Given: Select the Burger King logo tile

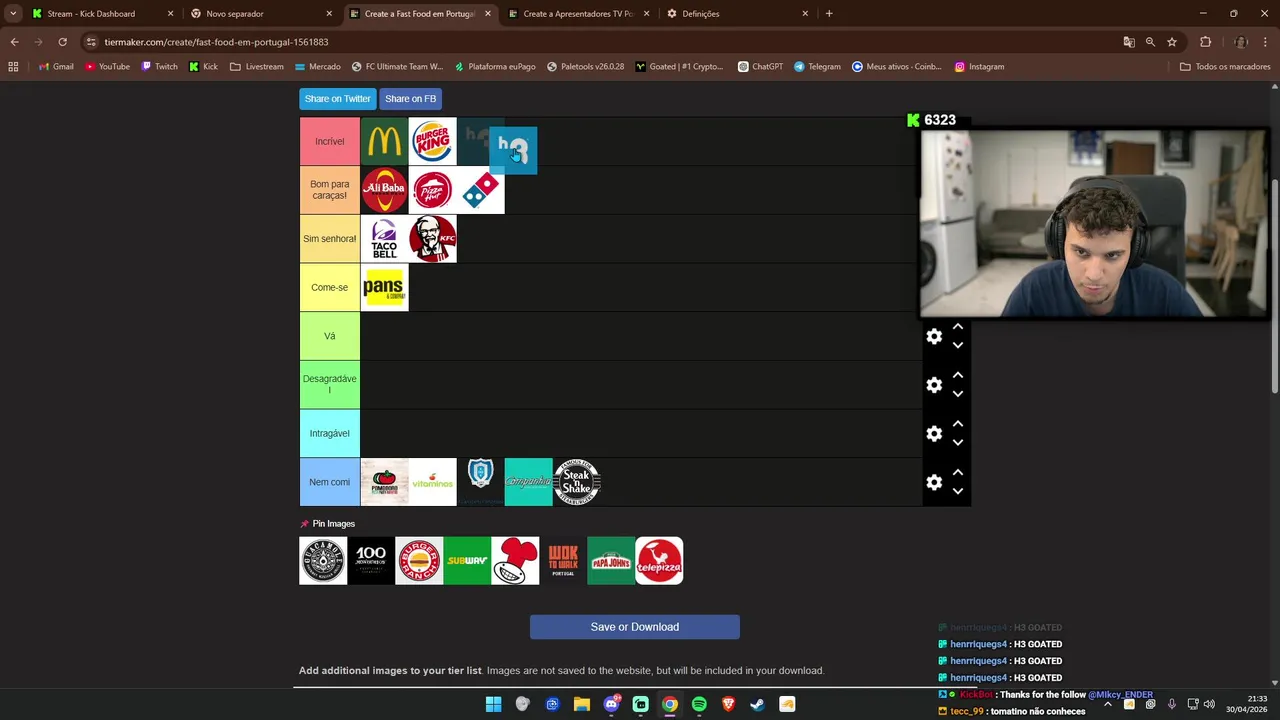Looking at the screenshot, I should pos(432,142).
